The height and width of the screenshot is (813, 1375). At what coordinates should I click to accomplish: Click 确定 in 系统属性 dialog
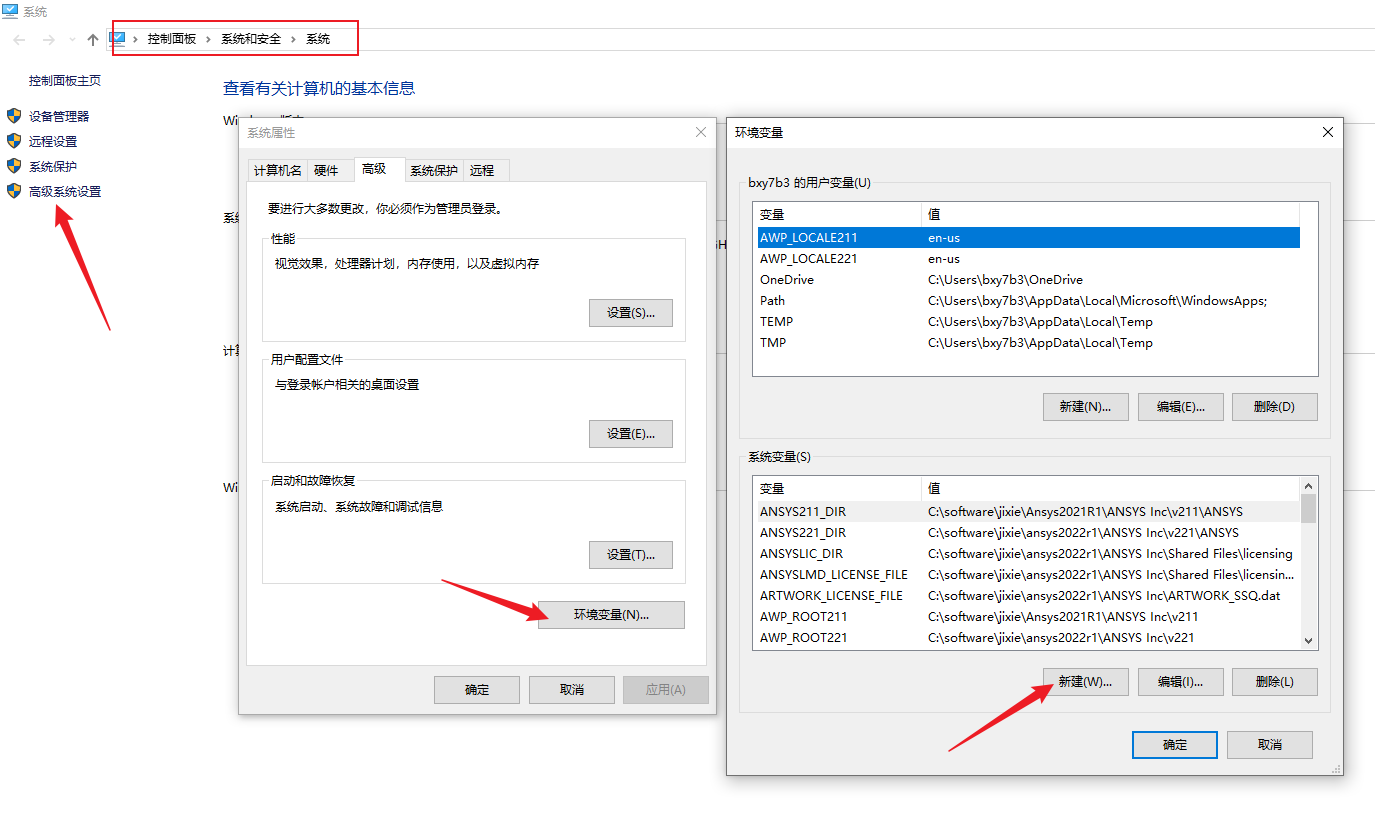point(477,690)
